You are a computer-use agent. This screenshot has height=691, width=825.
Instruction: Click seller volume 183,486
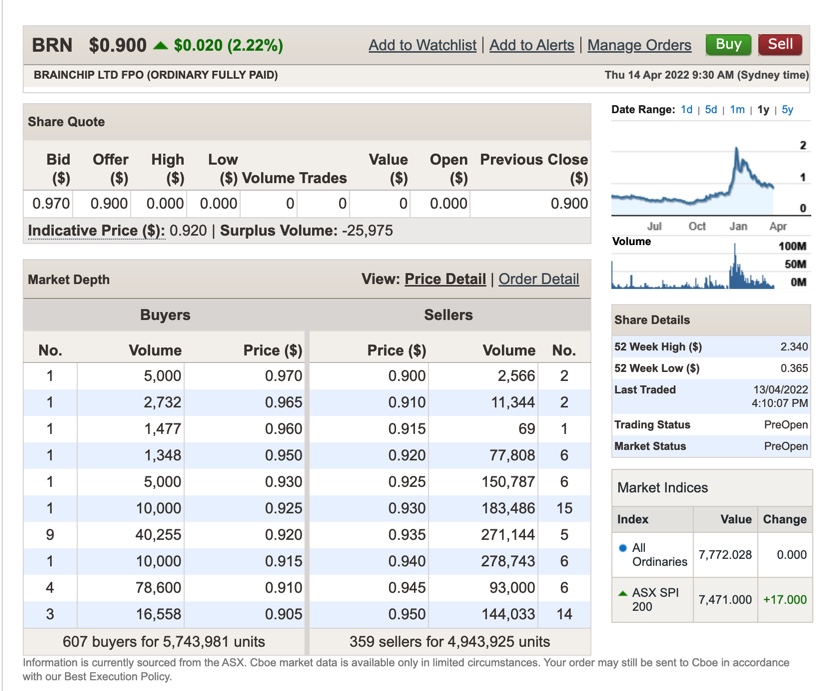pos(508,508)
